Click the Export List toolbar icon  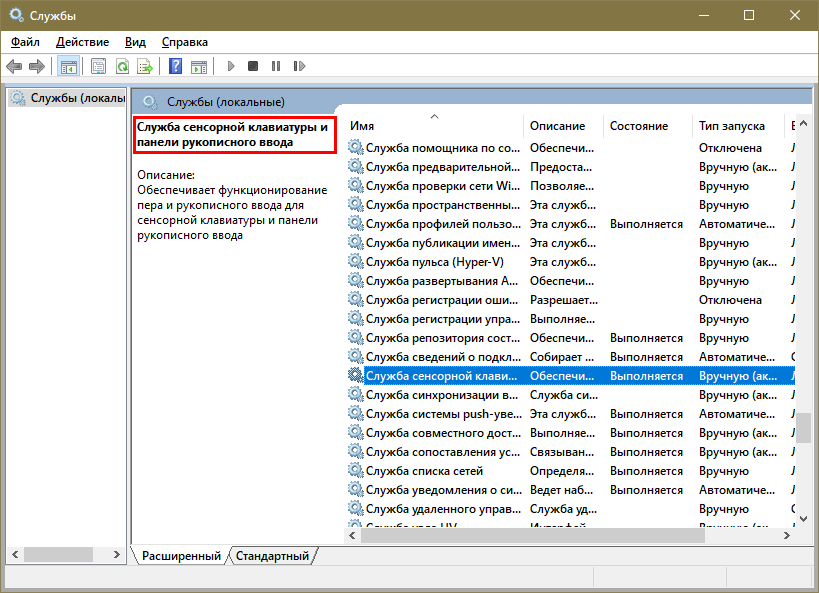(145, 66)
